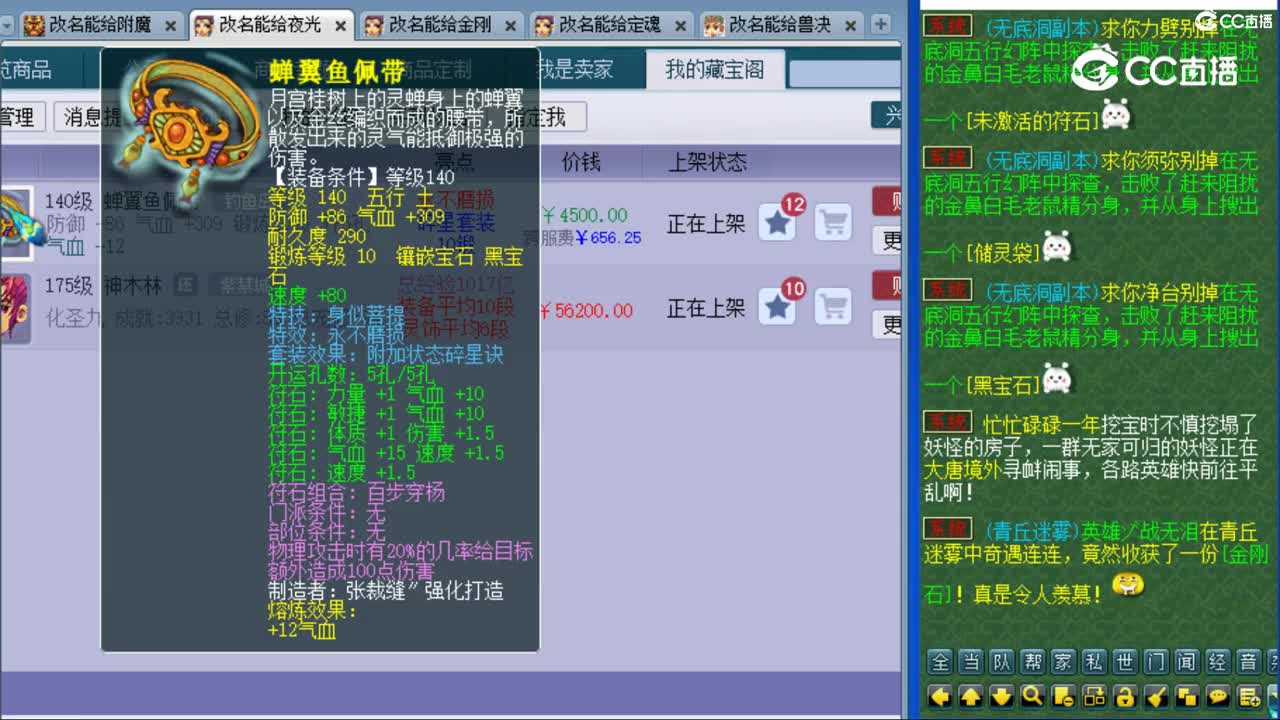This screenshot has height=720, width=1280.
Task: Open a new tab with plus button
Action: tap(881, 23)
